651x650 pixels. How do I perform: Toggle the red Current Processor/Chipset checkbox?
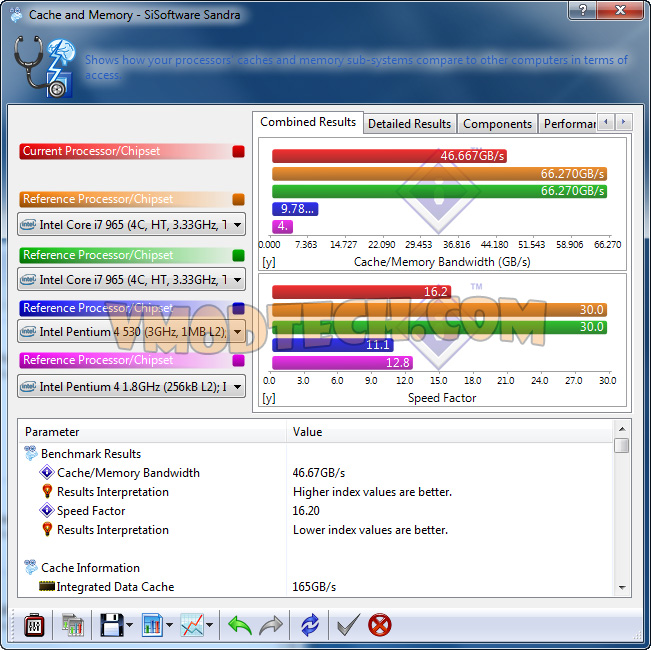[238, 152]
